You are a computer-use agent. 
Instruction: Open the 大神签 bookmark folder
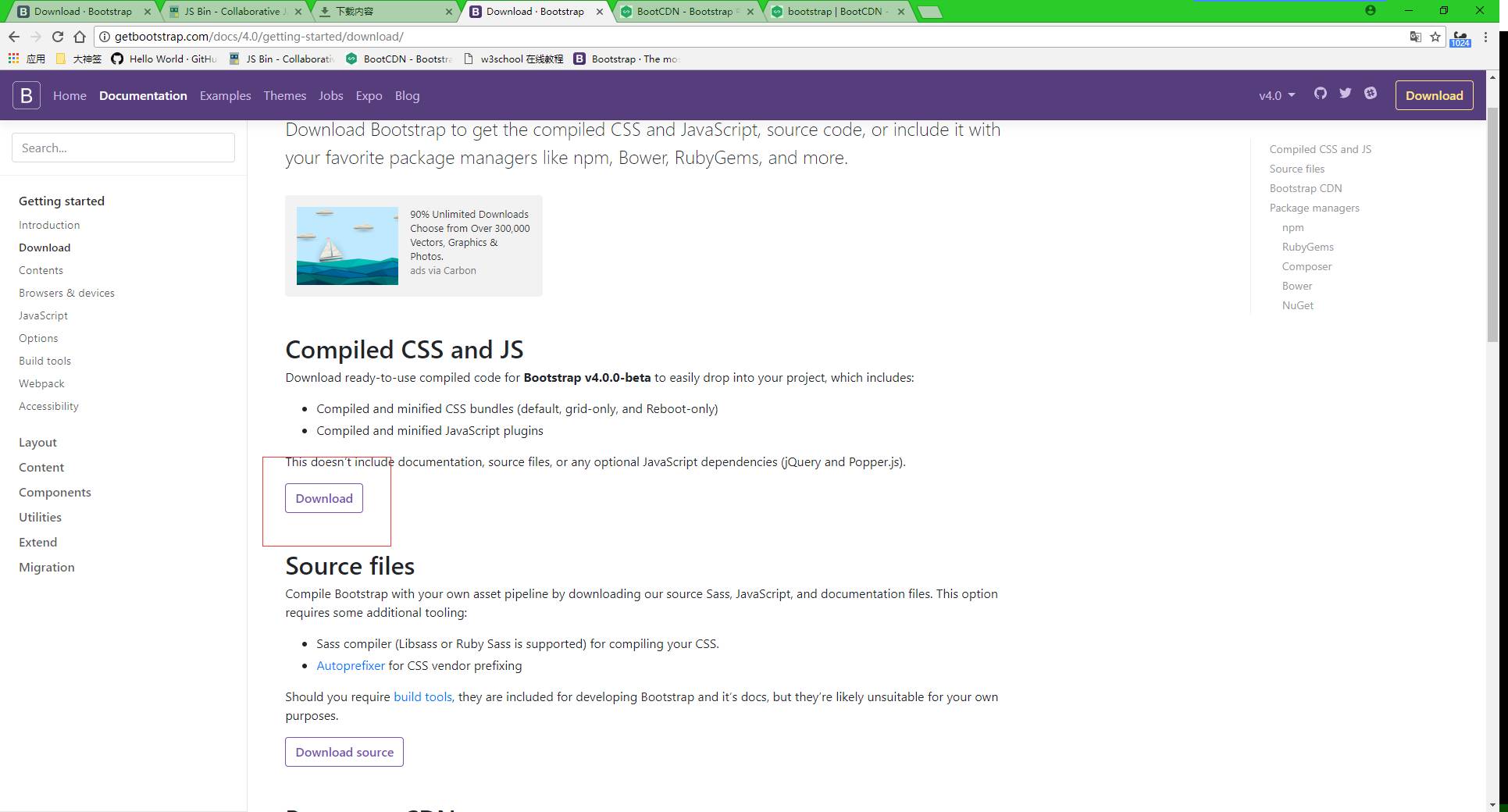[x=79, y=59]
